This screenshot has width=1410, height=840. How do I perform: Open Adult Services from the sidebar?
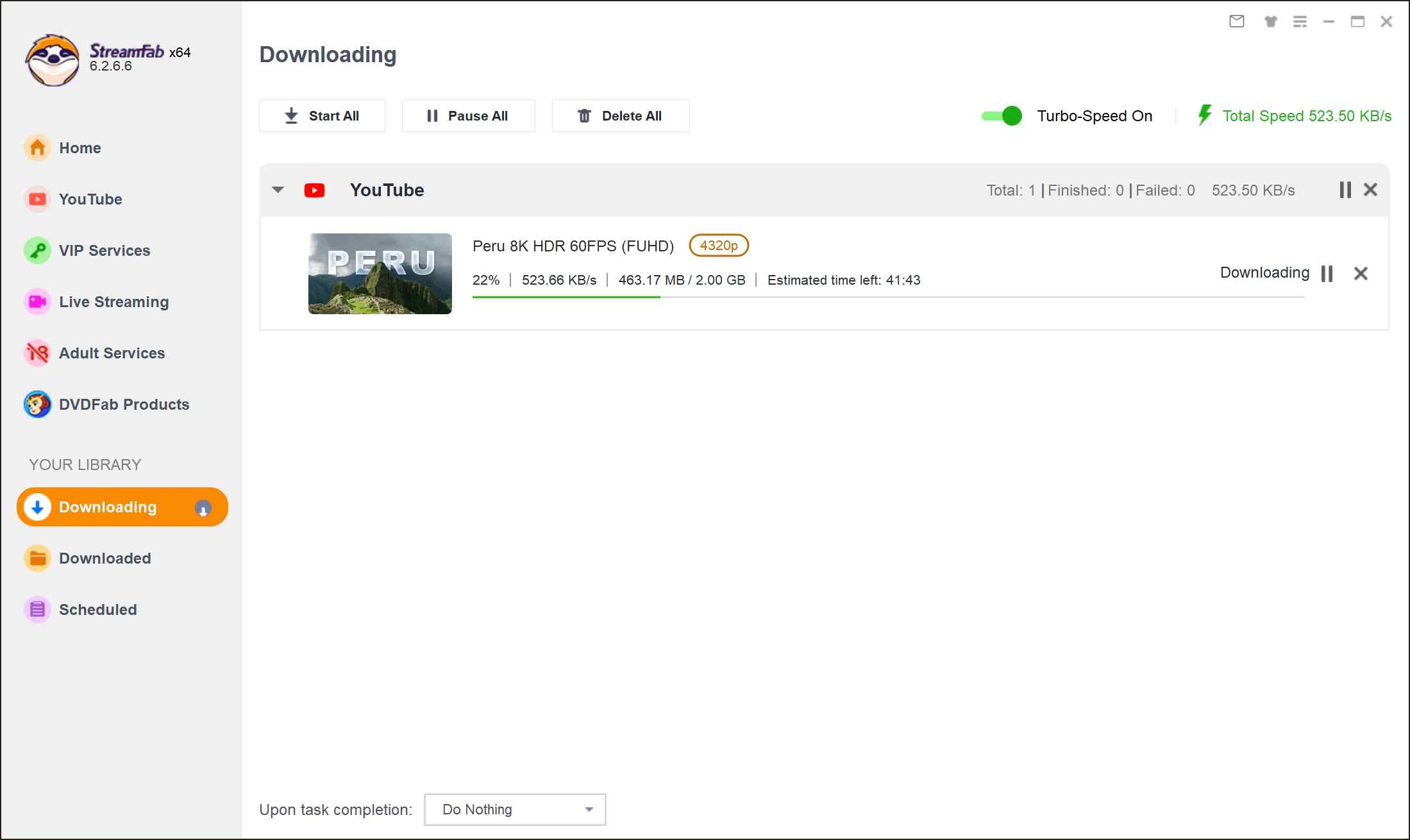[111, 353]
